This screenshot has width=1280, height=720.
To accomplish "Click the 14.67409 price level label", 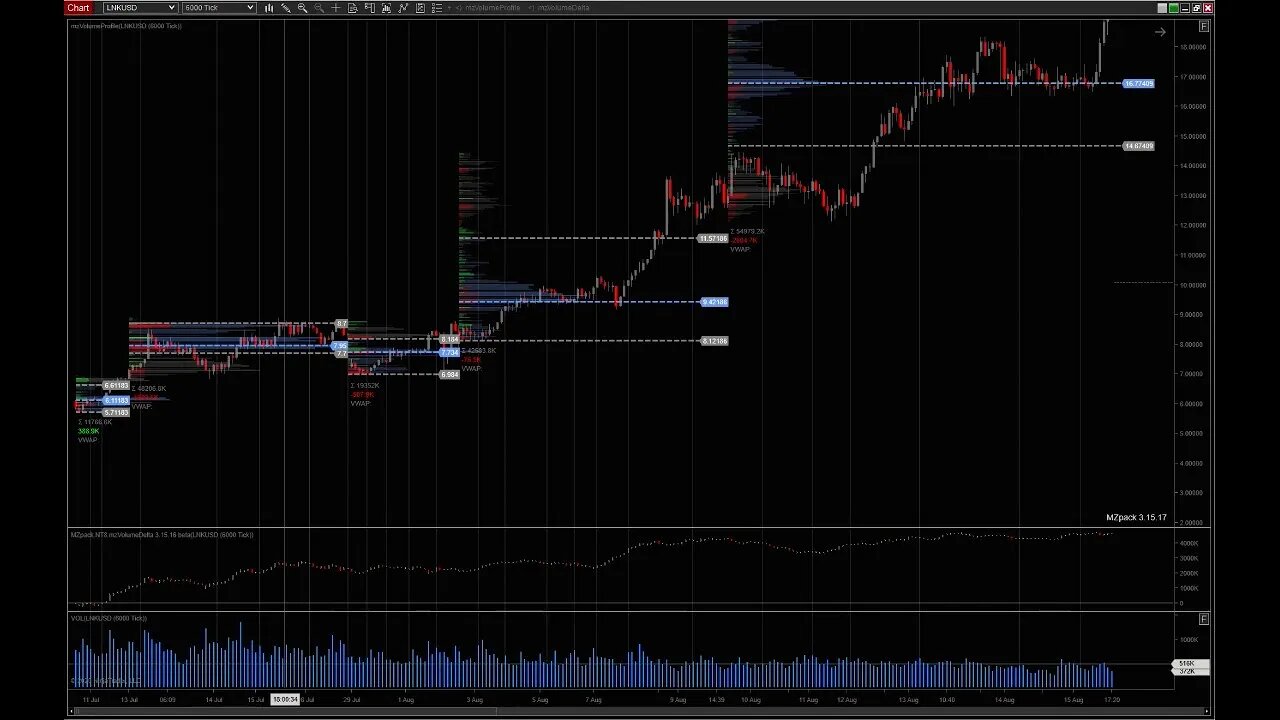I will click(x=1139, y=146).
